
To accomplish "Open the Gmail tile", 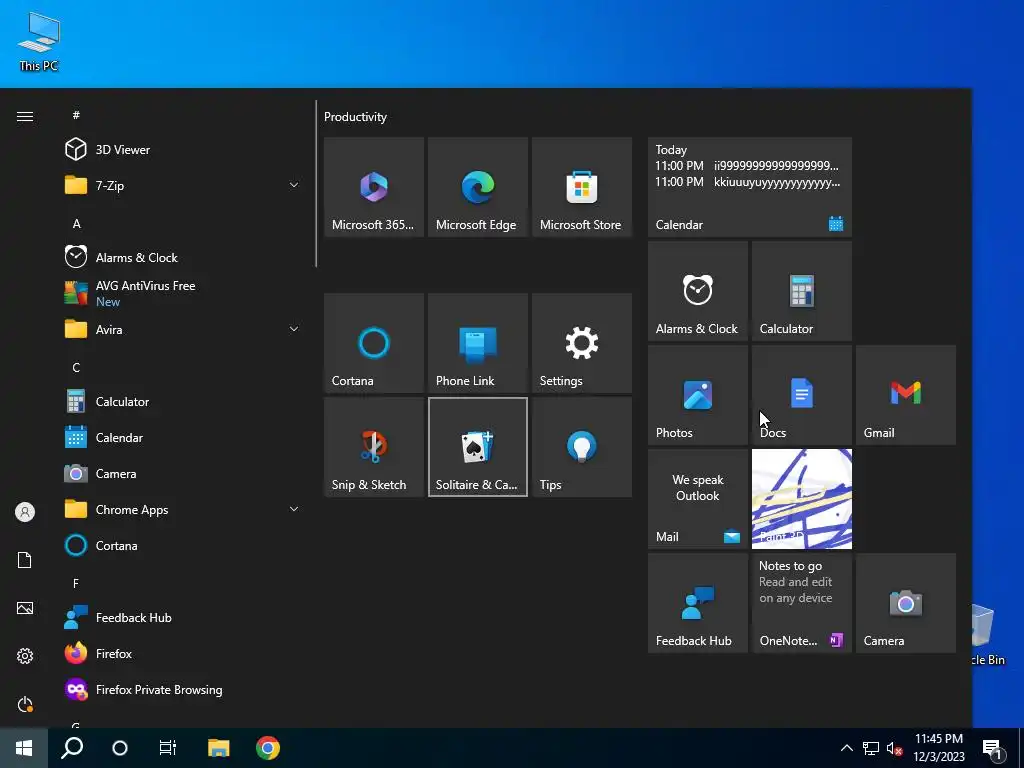I will tap(906, 395).
